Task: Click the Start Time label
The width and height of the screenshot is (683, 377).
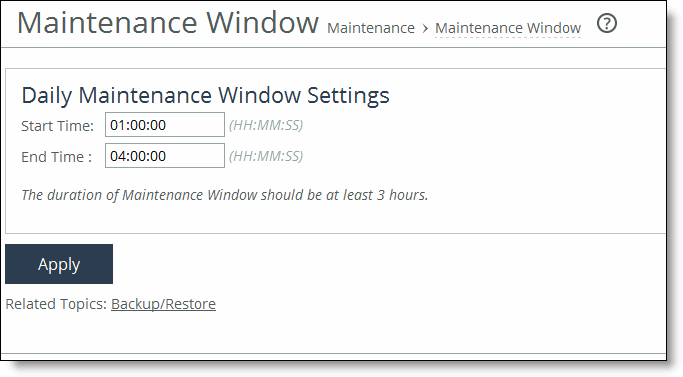Action: (57, 126)
